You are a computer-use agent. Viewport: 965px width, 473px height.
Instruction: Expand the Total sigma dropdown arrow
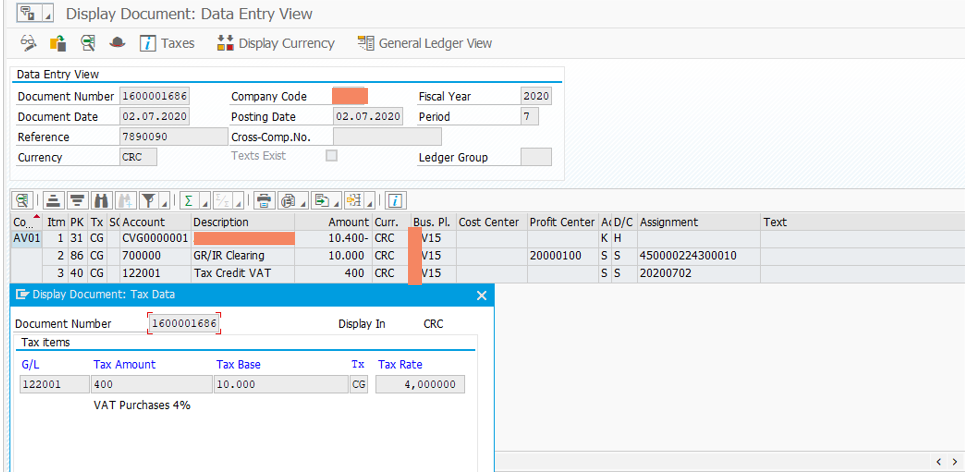tap(205, 201)
